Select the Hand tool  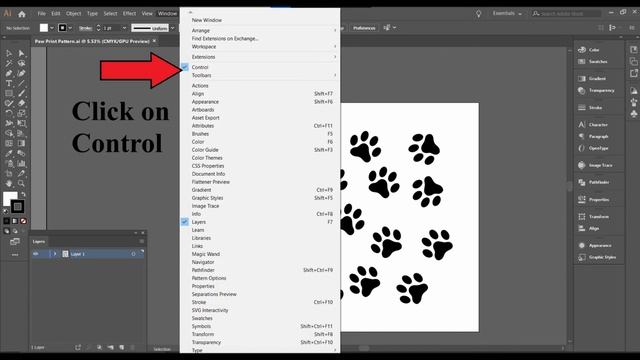[x=9, y=184]
